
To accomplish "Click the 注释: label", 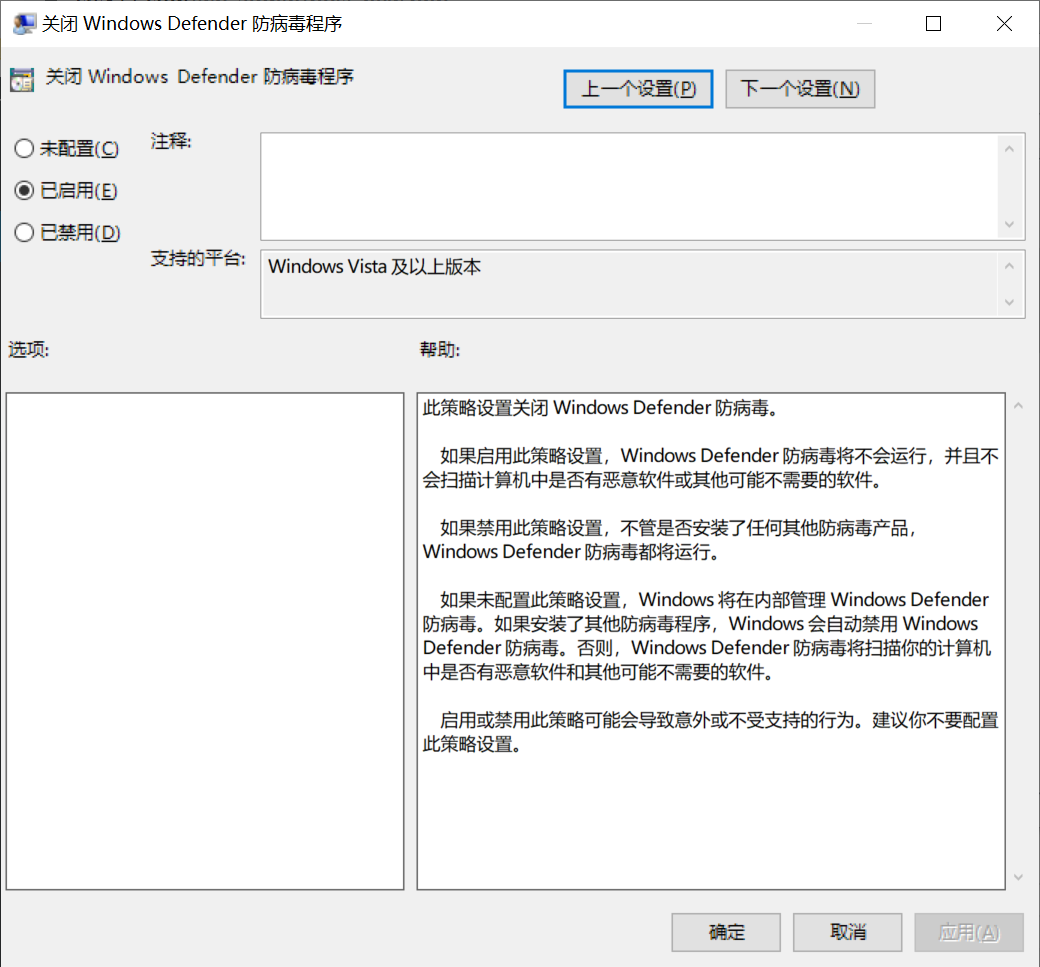I will tap(171, 141).
